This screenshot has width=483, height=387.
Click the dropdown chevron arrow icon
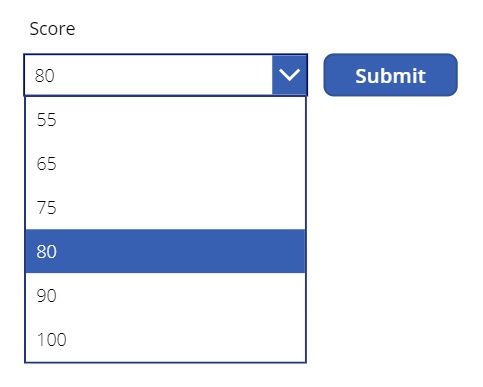point(289,75)
